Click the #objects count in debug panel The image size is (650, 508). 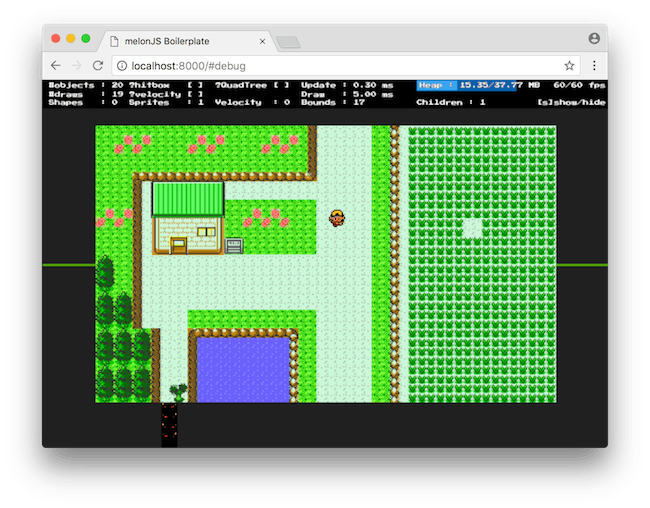[86, 85]
